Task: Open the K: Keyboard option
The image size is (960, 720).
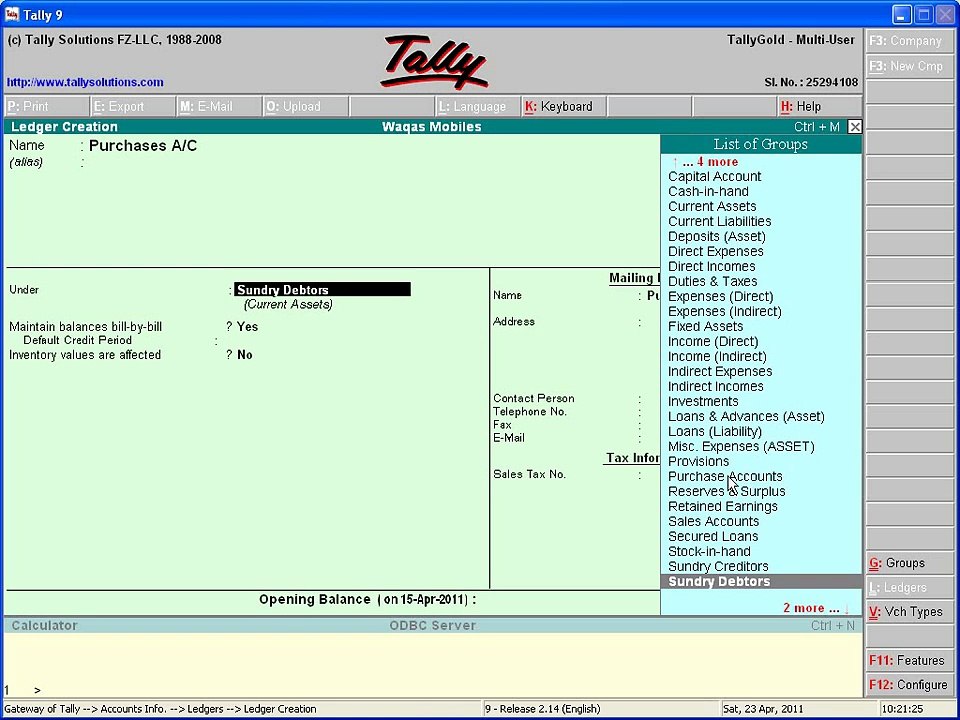Action: point(563,107)
